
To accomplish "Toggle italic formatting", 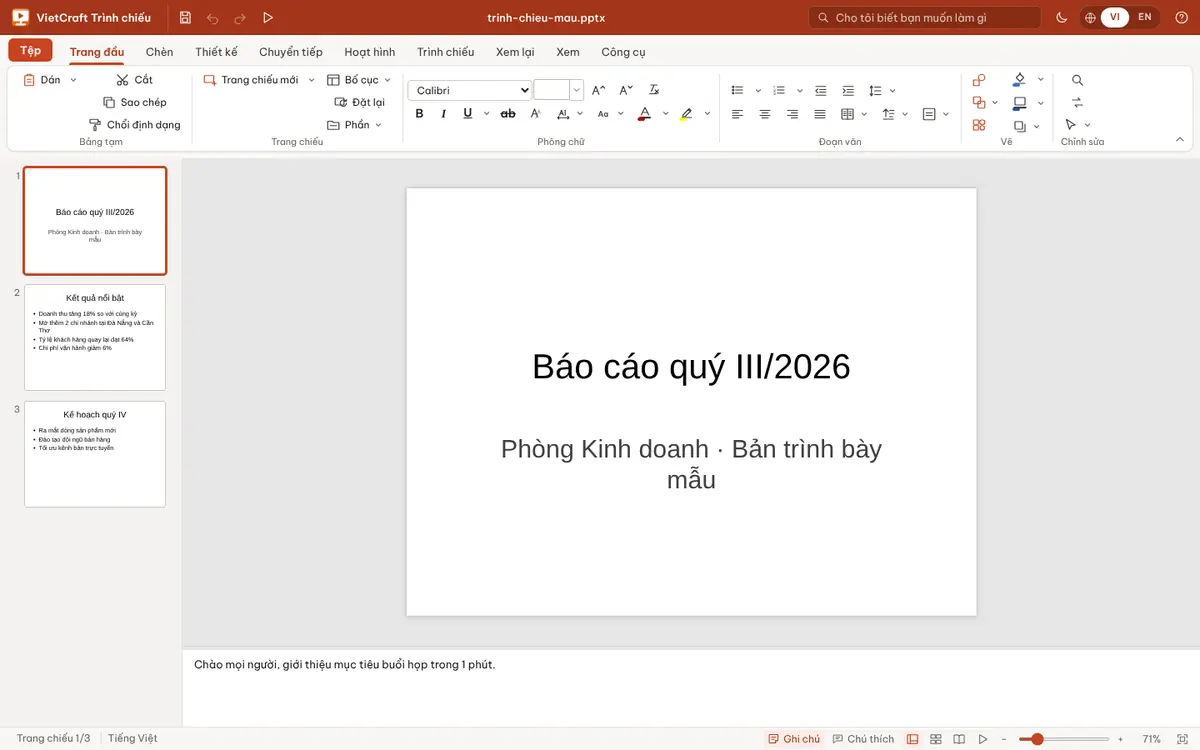I will coord(444,114).
